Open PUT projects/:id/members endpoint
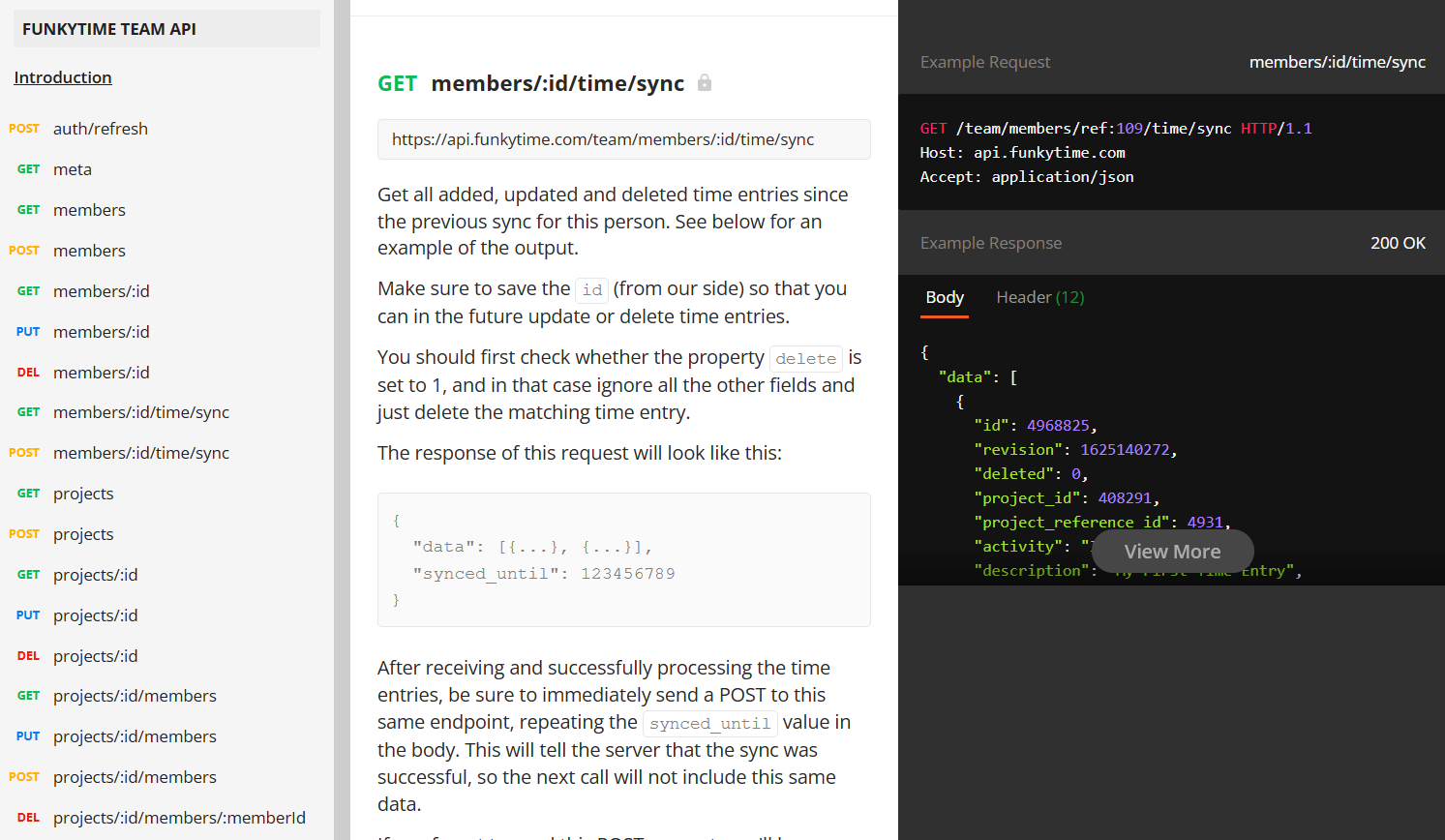The image size is (1445, 840). click(116, 736)
